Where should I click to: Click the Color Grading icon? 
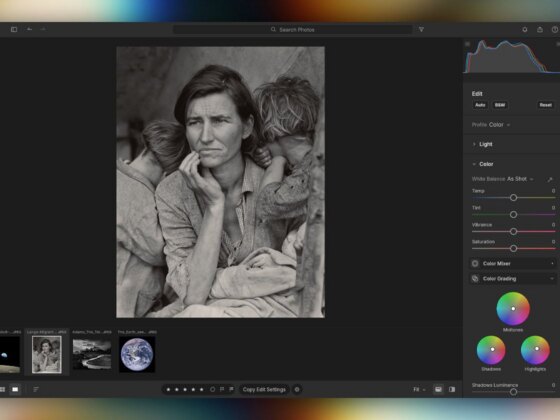475,279
